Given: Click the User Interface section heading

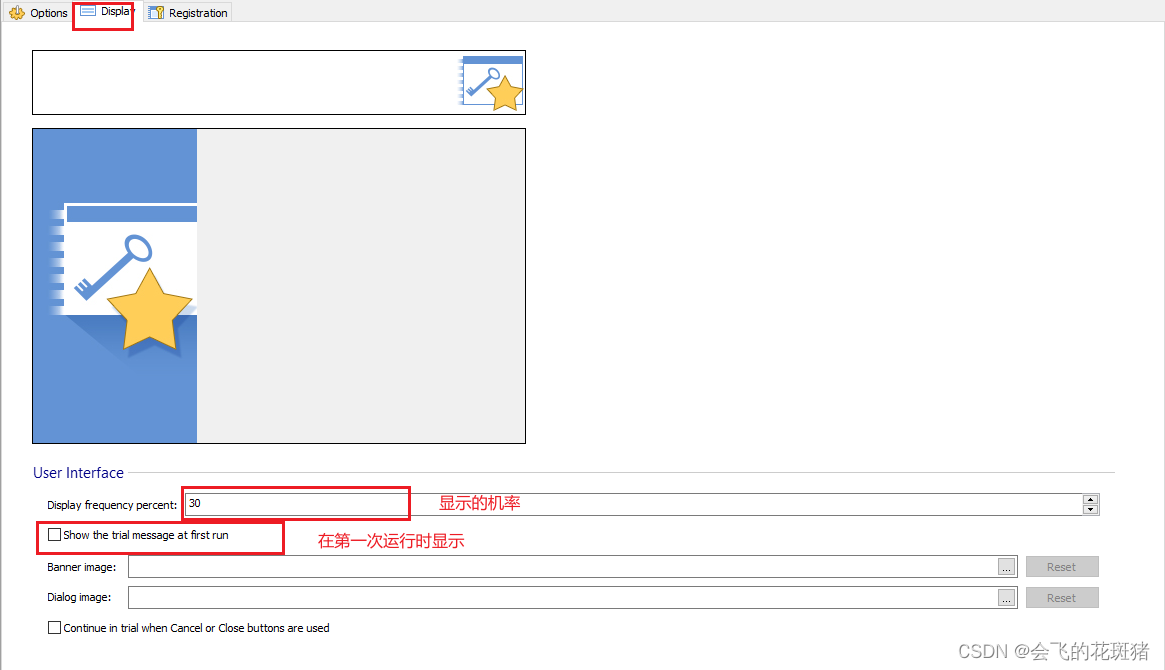Looking at the screenshot, I should tap(78, 472).
